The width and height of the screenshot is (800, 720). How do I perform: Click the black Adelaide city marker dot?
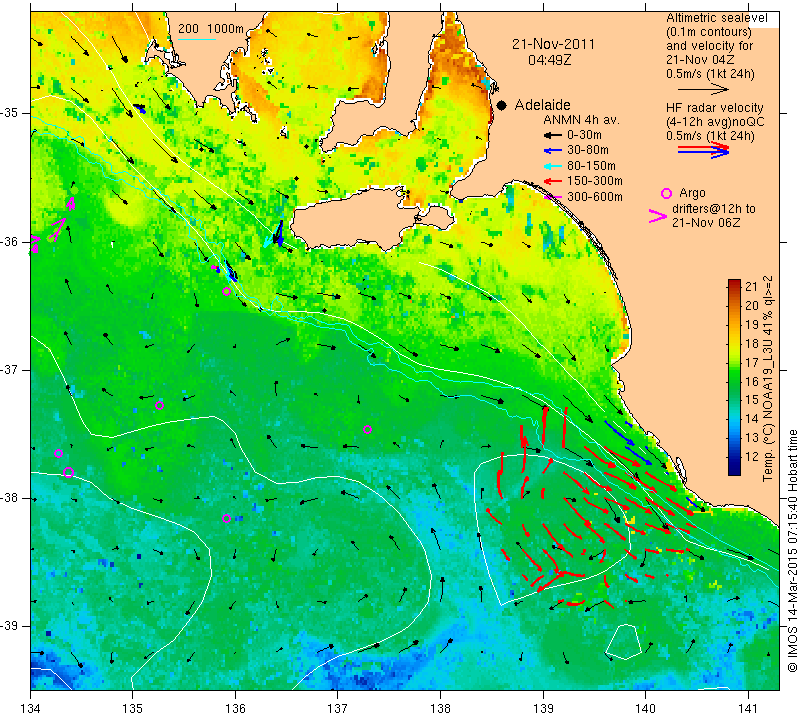click(x=502, y=105)
